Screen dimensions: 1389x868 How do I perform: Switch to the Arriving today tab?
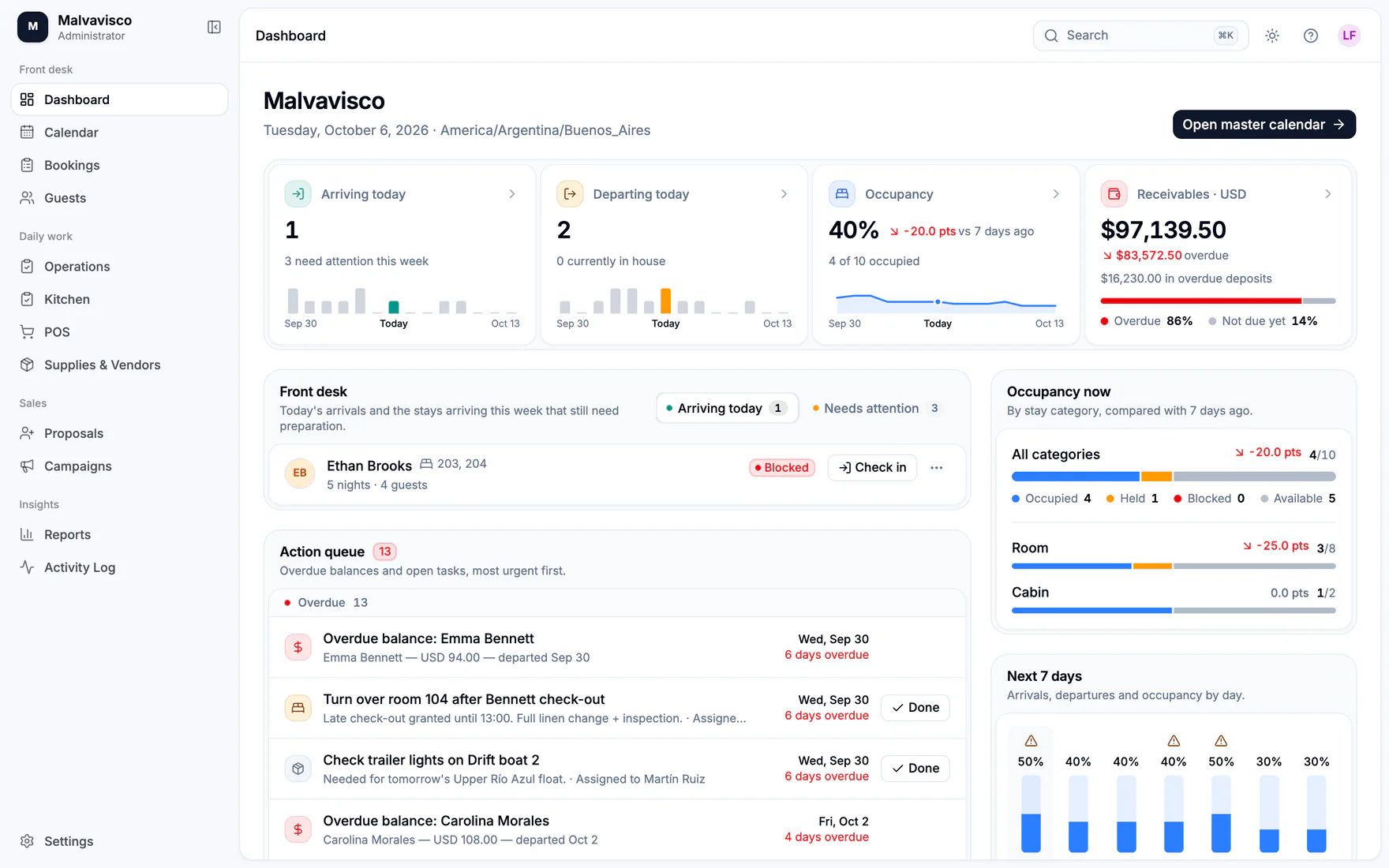pos(727,408)
